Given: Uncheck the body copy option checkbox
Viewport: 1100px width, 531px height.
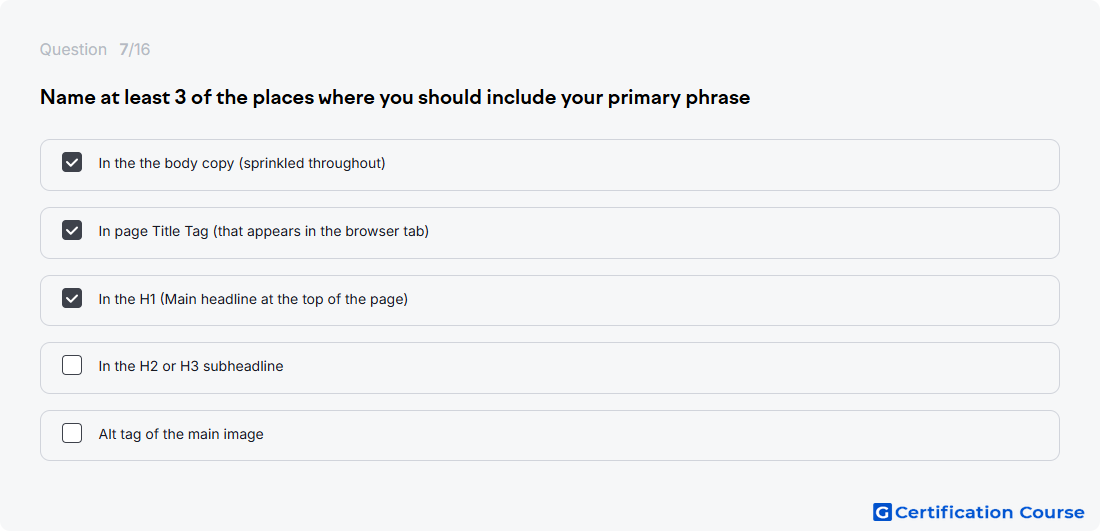Looking at the screenshot, I should coord(72,163).
